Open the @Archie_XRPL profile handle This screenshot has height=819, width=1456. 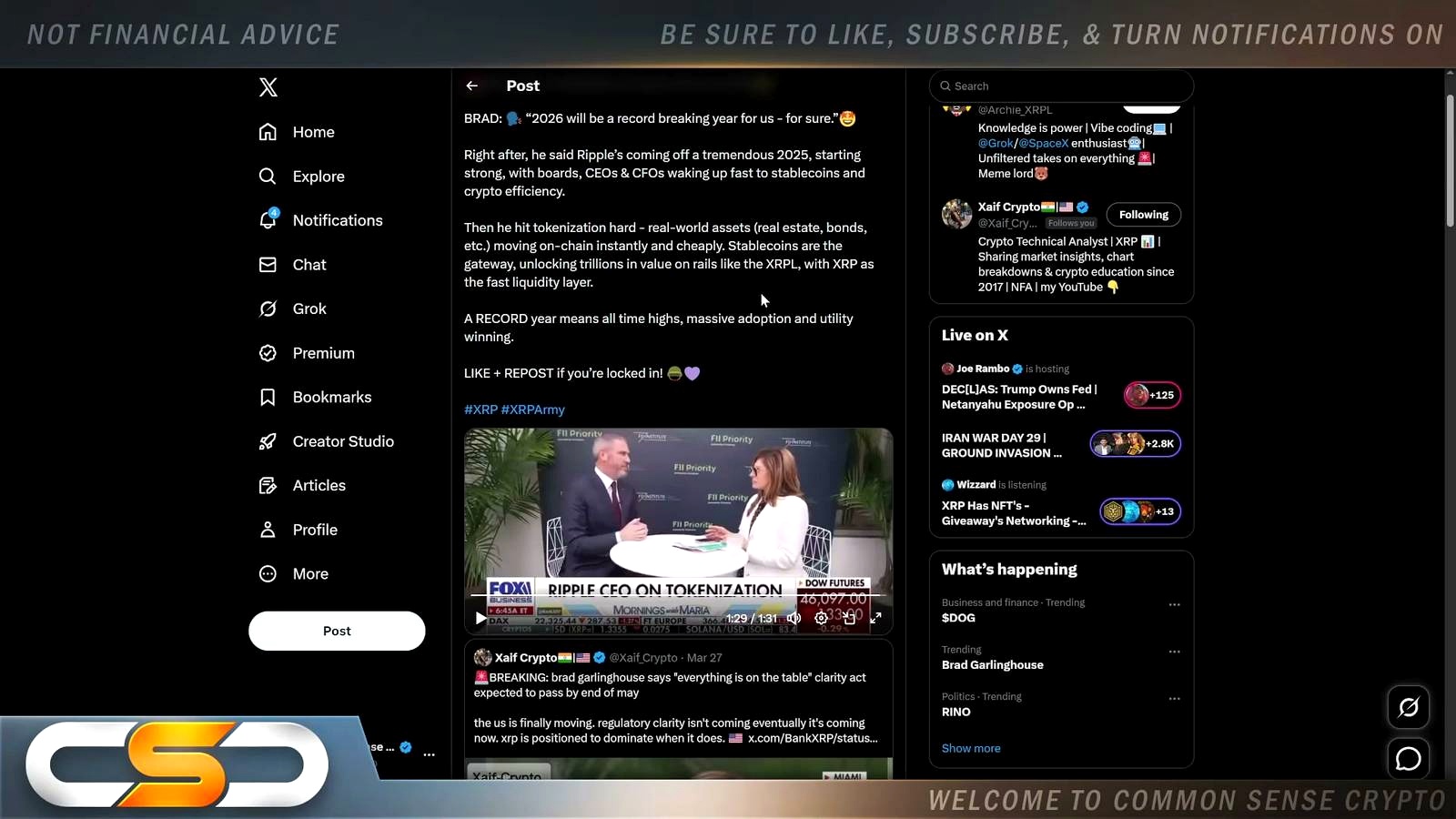coord(1015,110)
